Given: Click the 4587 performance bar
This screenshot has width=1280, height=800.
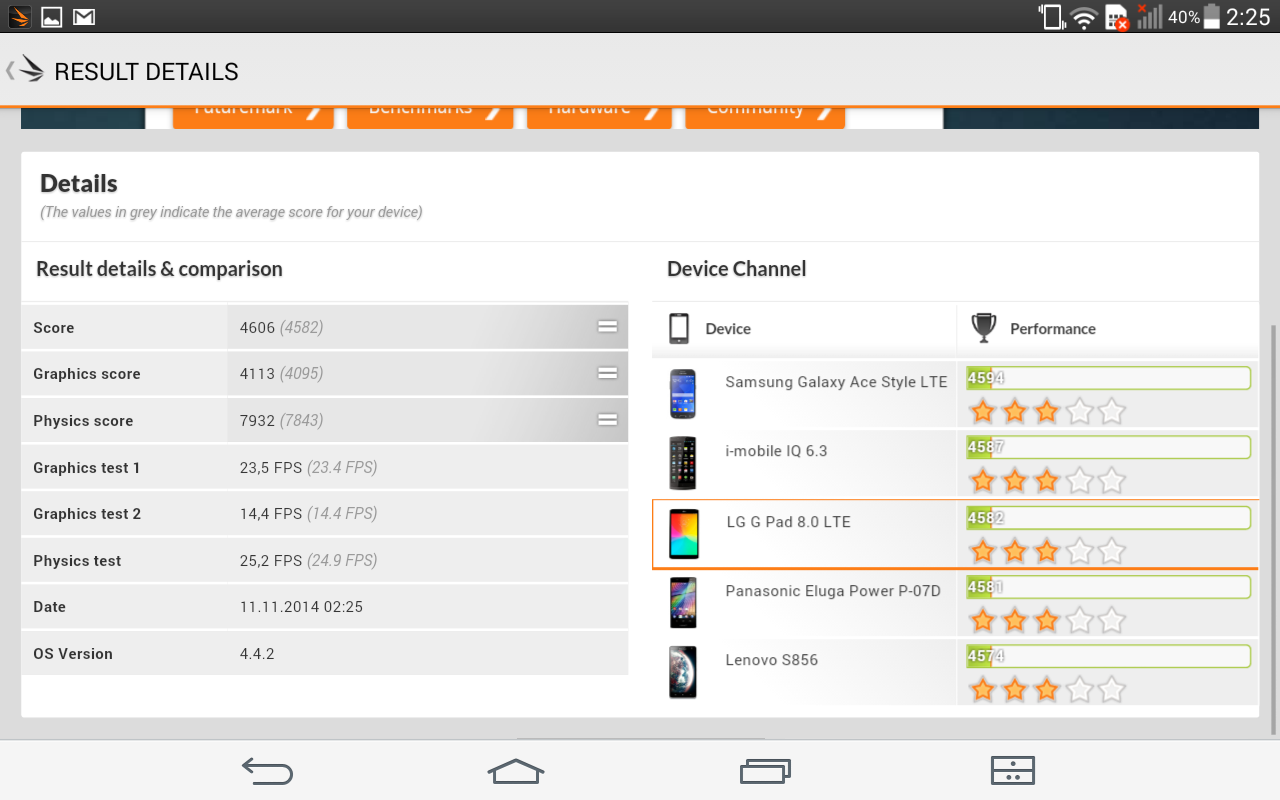Looking at the screenshot, I should (x=1108, y=447).
